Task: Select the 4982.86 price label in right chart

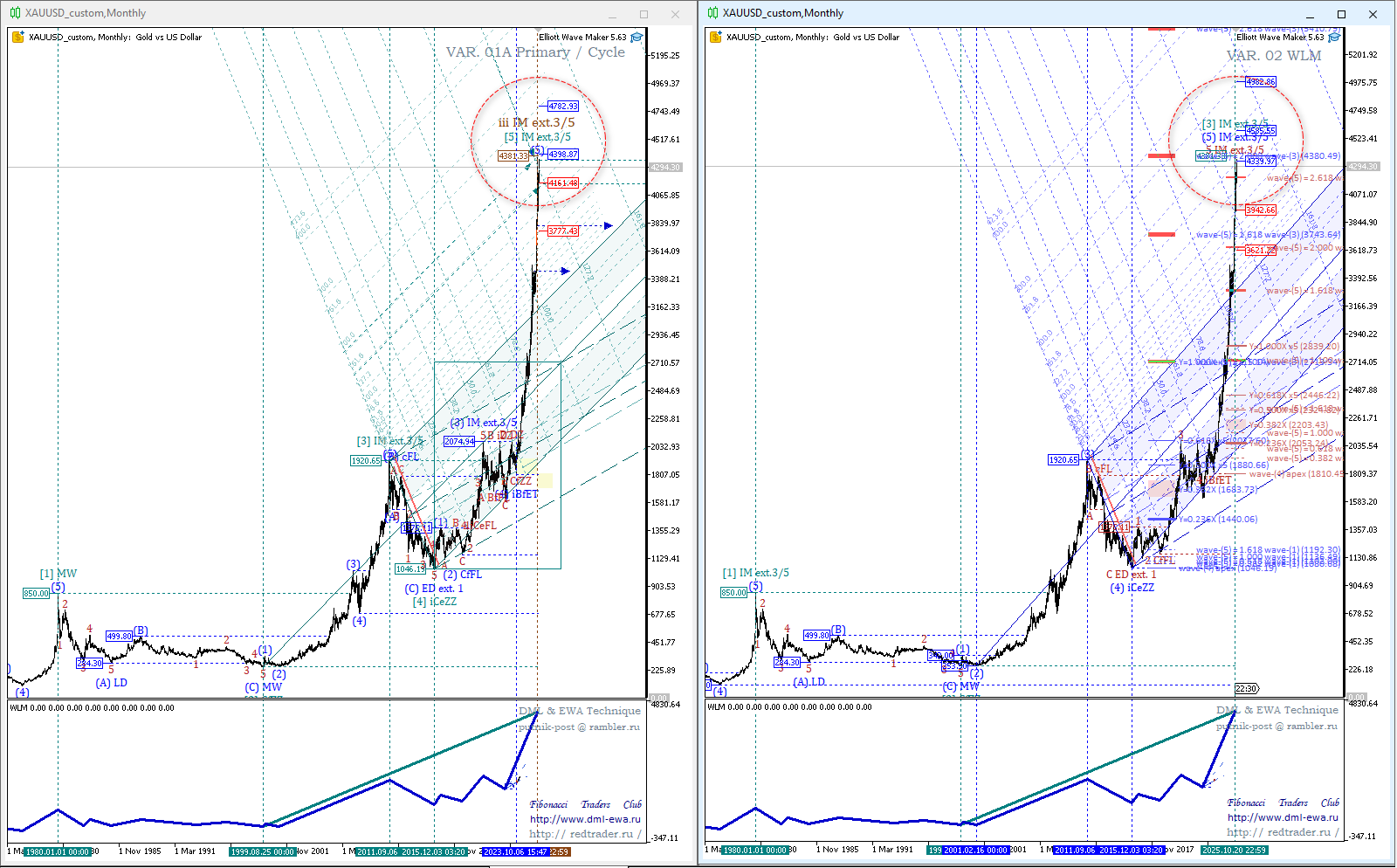Action: 1260,82
